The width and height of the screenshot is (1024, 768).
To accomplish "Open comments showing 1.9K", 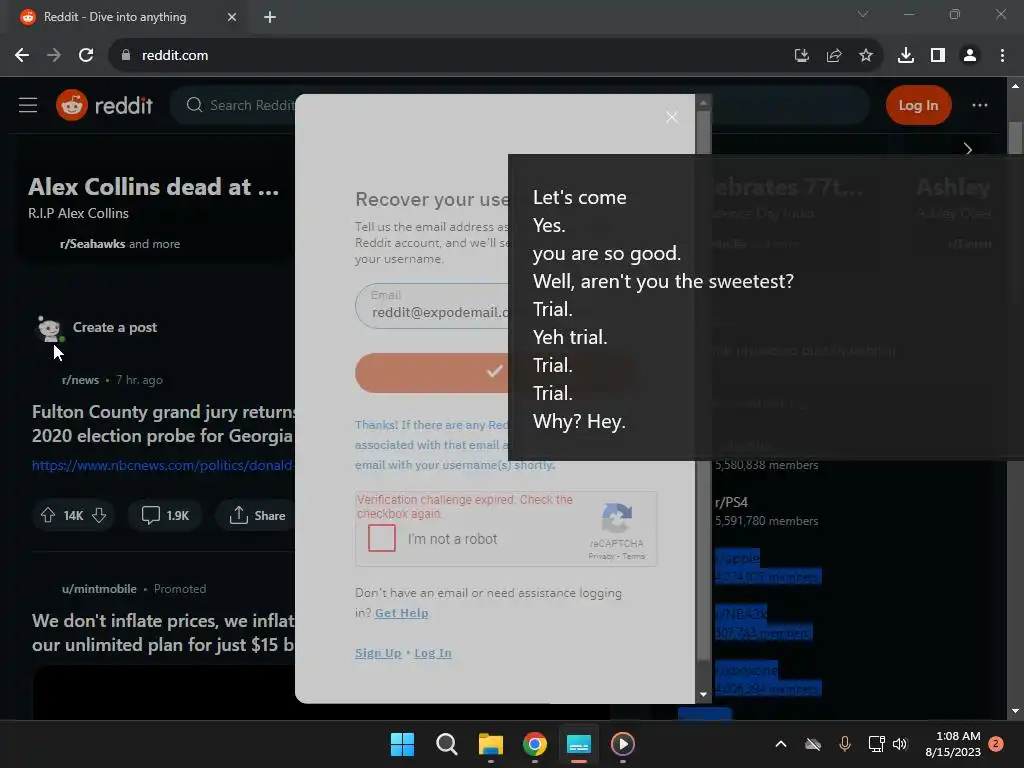I will [165, 515].
